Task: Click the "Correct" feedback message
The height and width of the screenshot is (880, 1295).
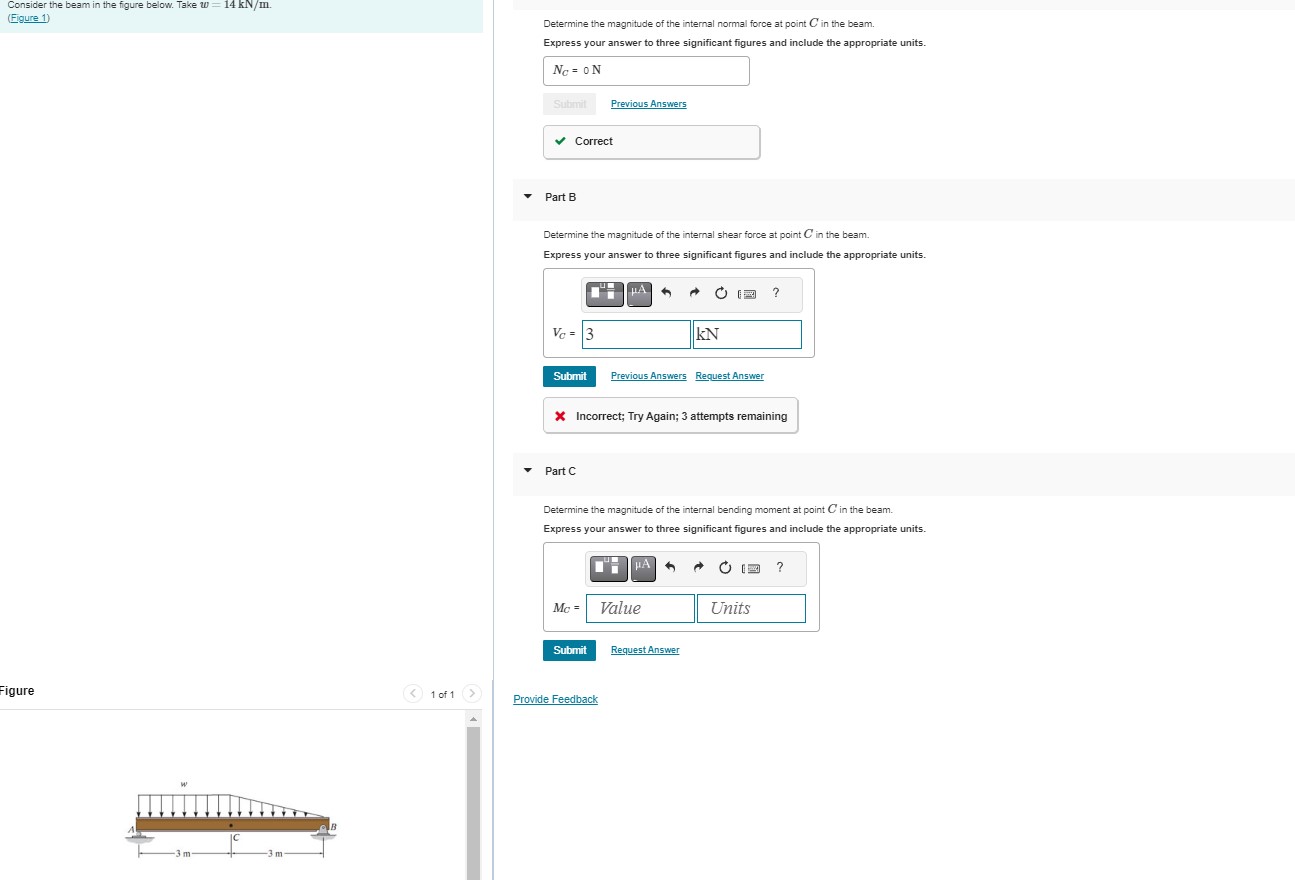Action: 652,142
